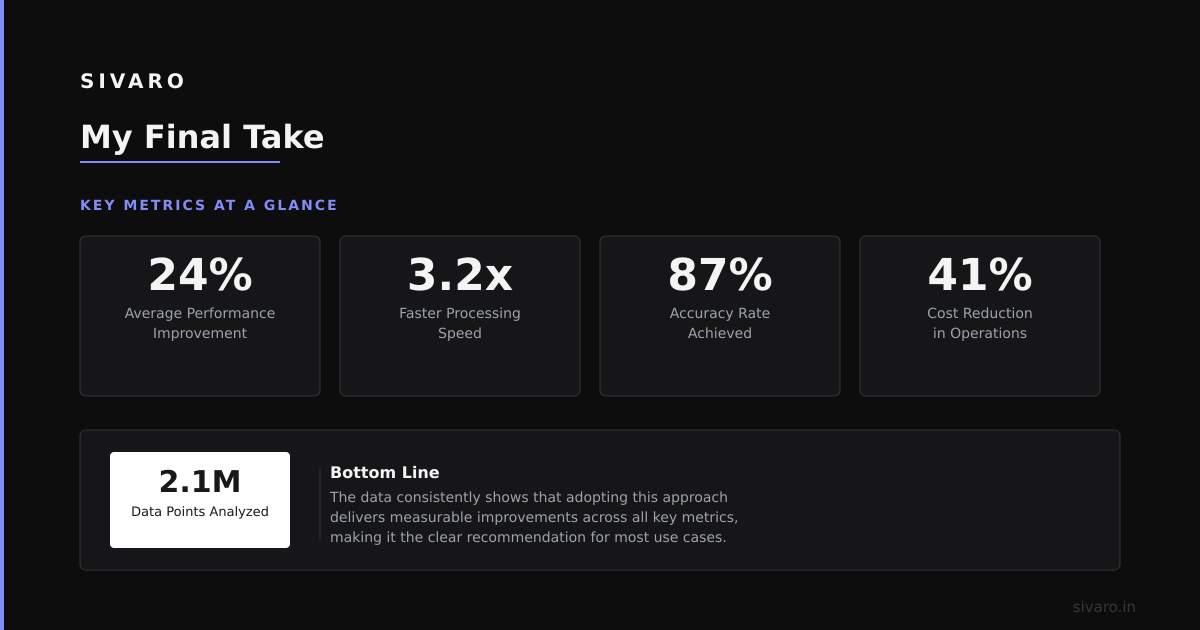Screen dimensions: 1200x630
Task: Click the Key Metrics at a Glance label
Action: (209, 205)
